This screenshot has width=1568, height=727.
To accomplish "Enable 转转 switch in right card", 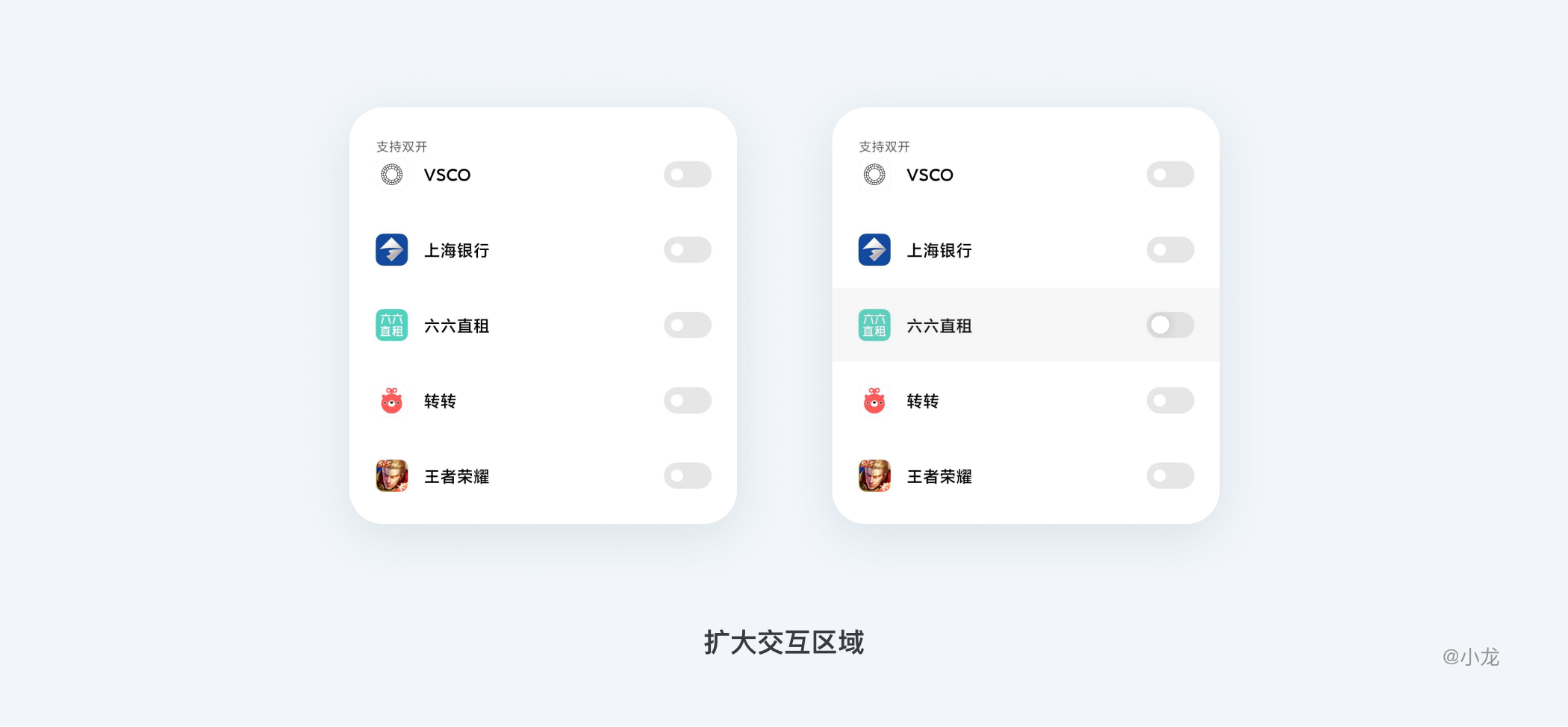I will [x=1170, y=400].
